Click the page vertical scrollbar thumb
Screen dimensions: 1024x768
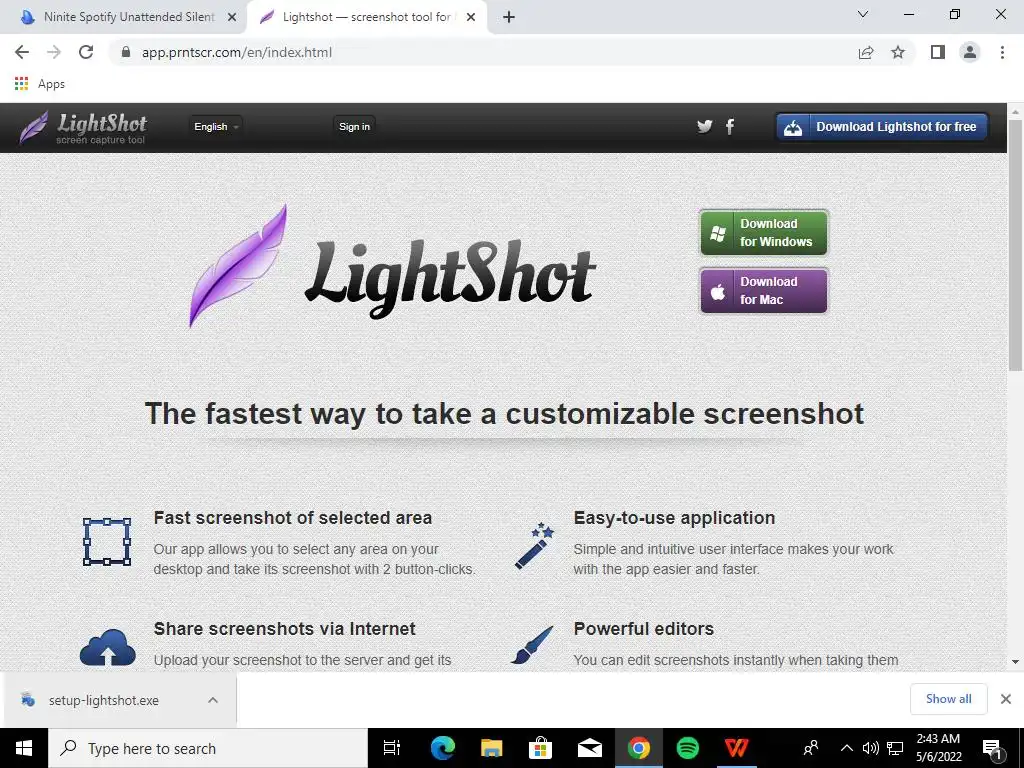[1016, 245]
